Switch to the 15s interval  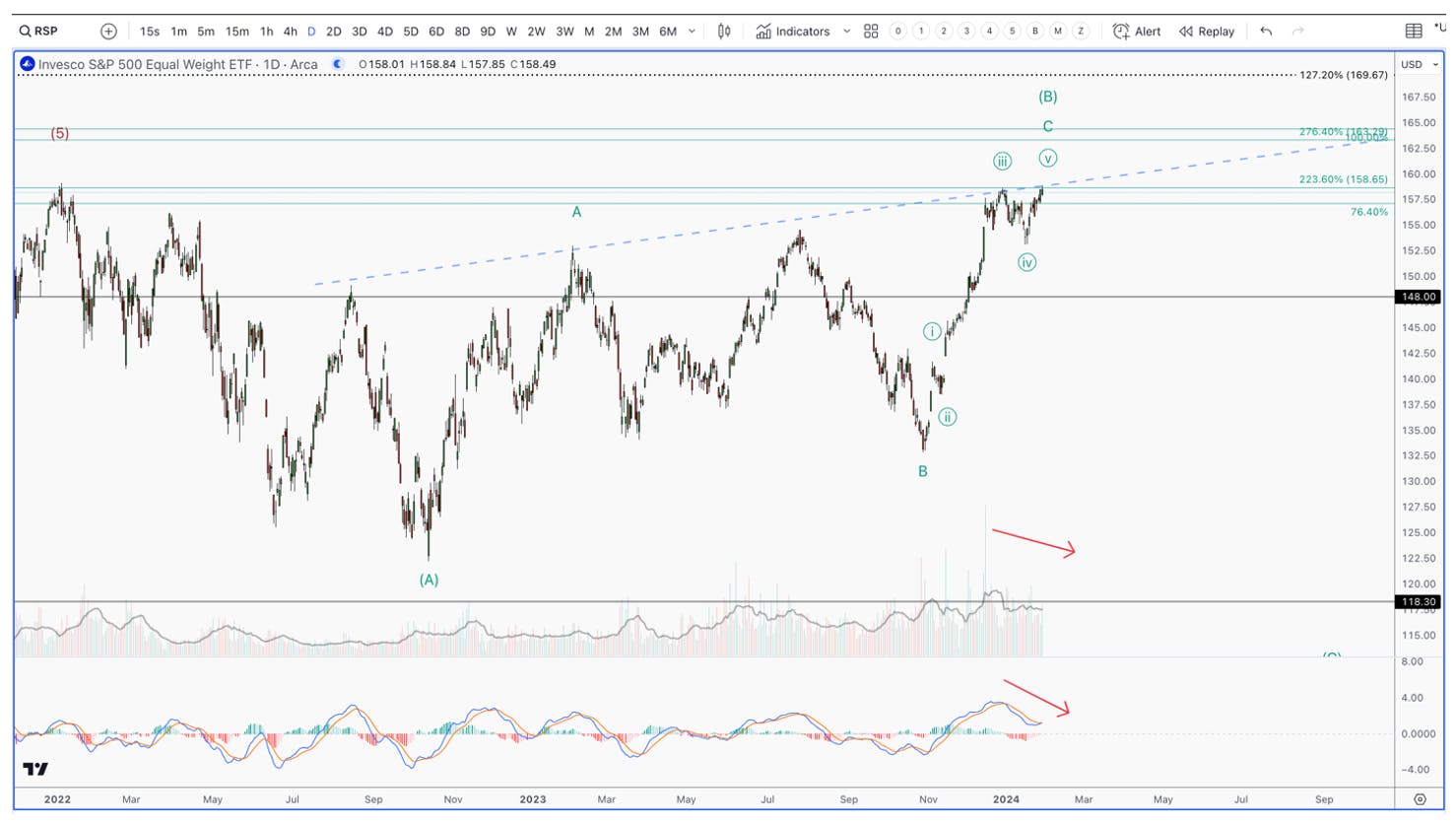point(150,32)
